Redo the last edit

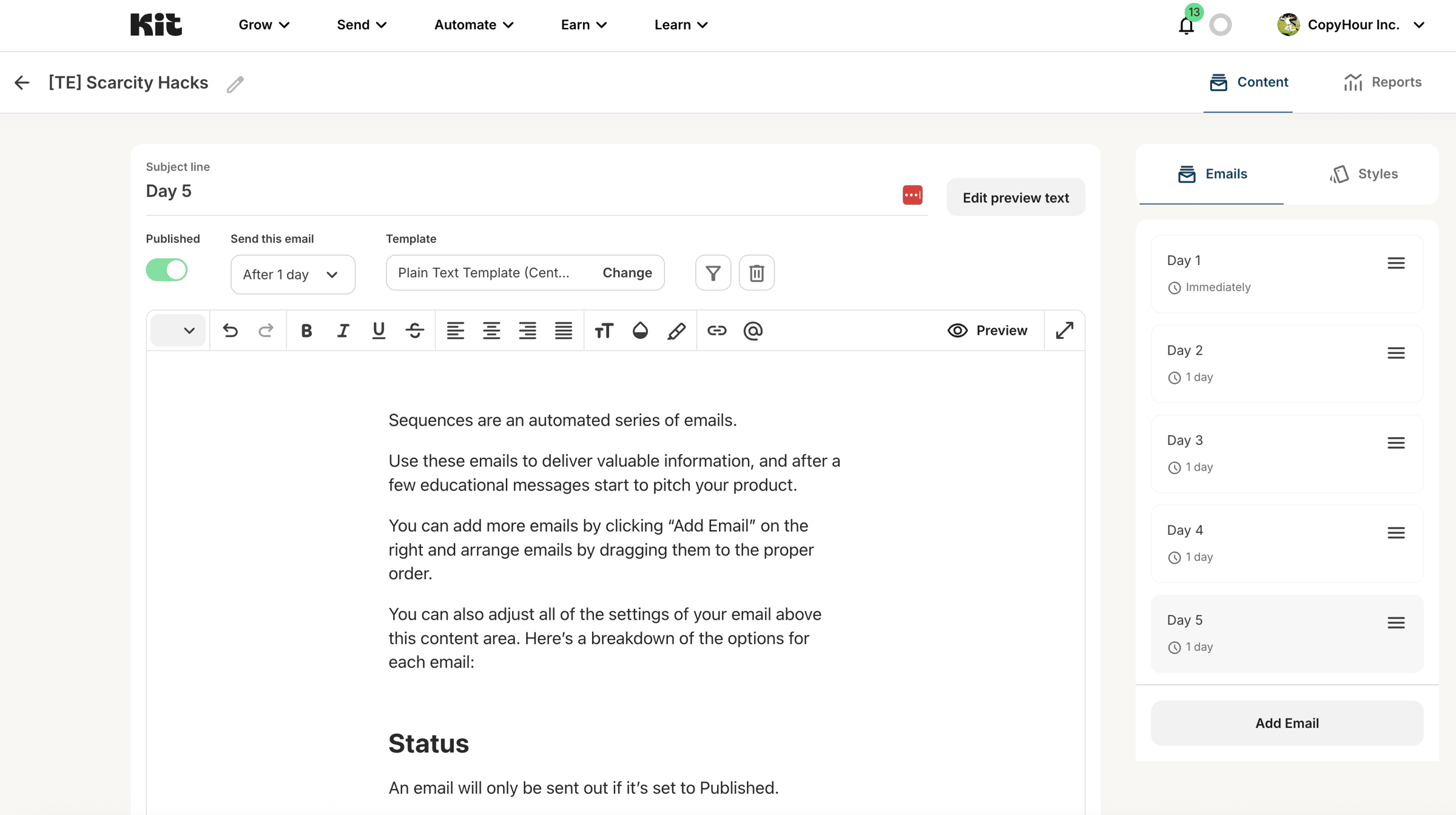coord(266,330)
